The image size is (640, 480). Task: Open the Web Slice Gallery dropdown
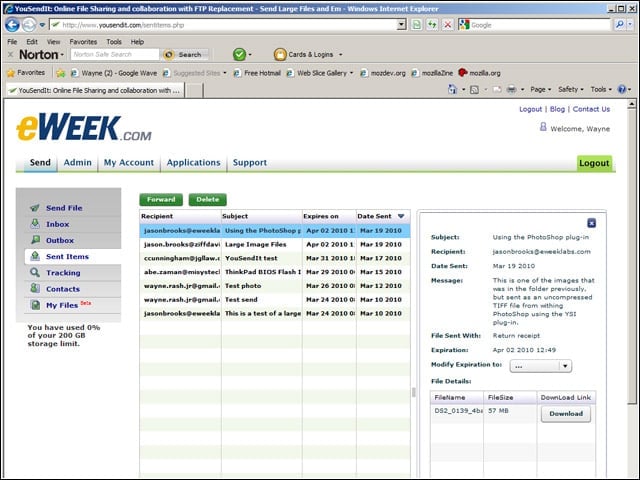point(351,73)
